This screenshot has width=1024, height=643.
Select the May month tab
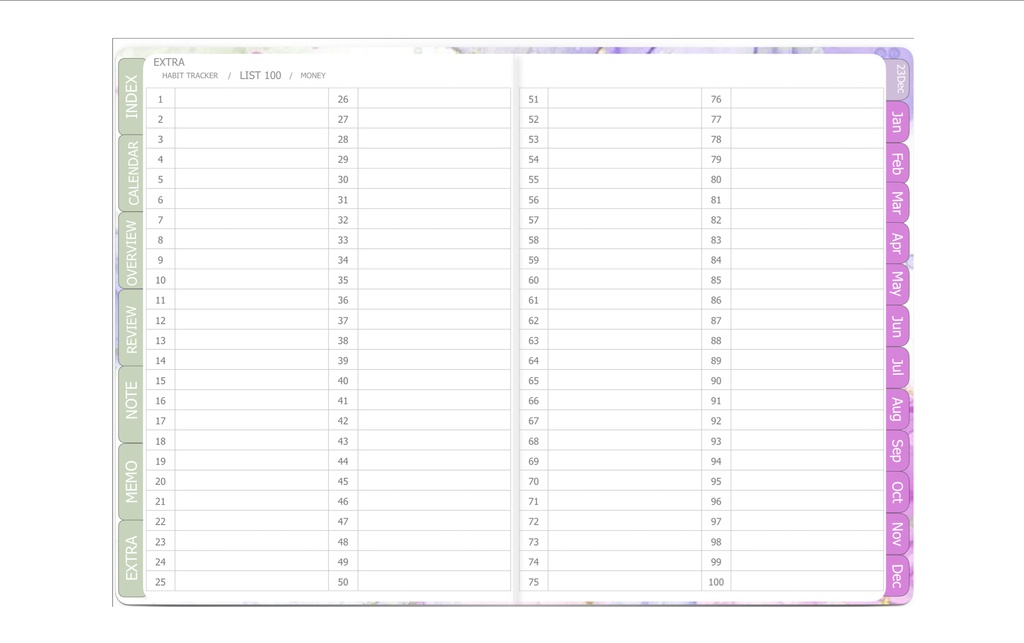(x=896, y=284)
